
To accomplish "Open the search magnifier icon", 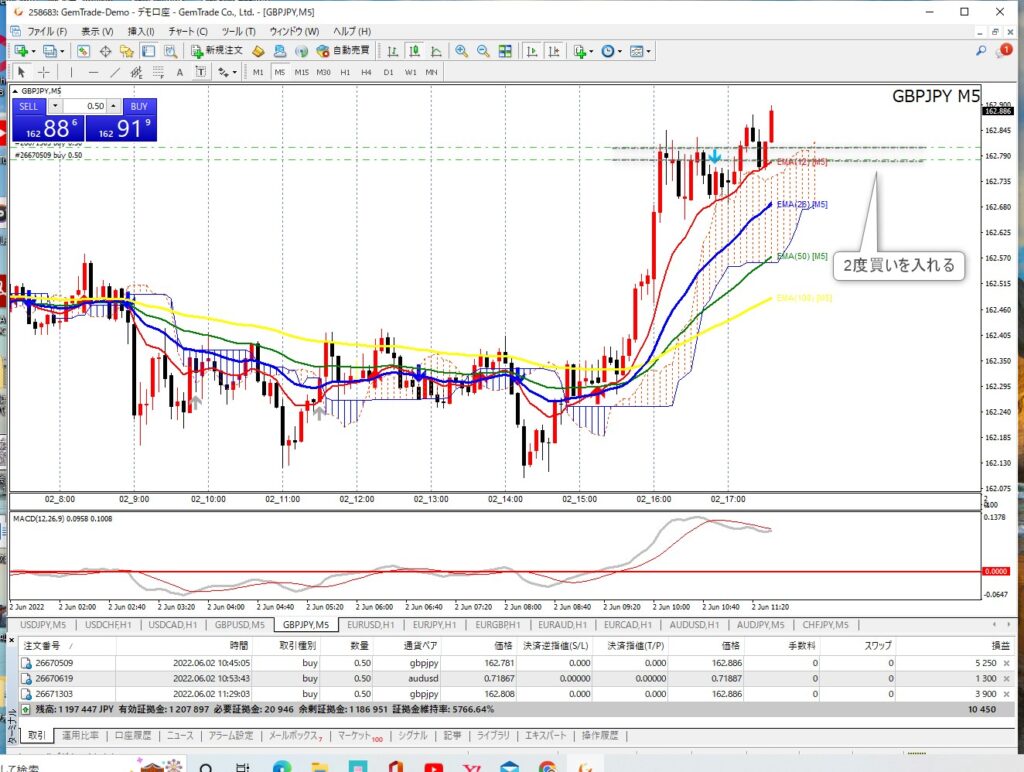I will (x=980, y=50).
